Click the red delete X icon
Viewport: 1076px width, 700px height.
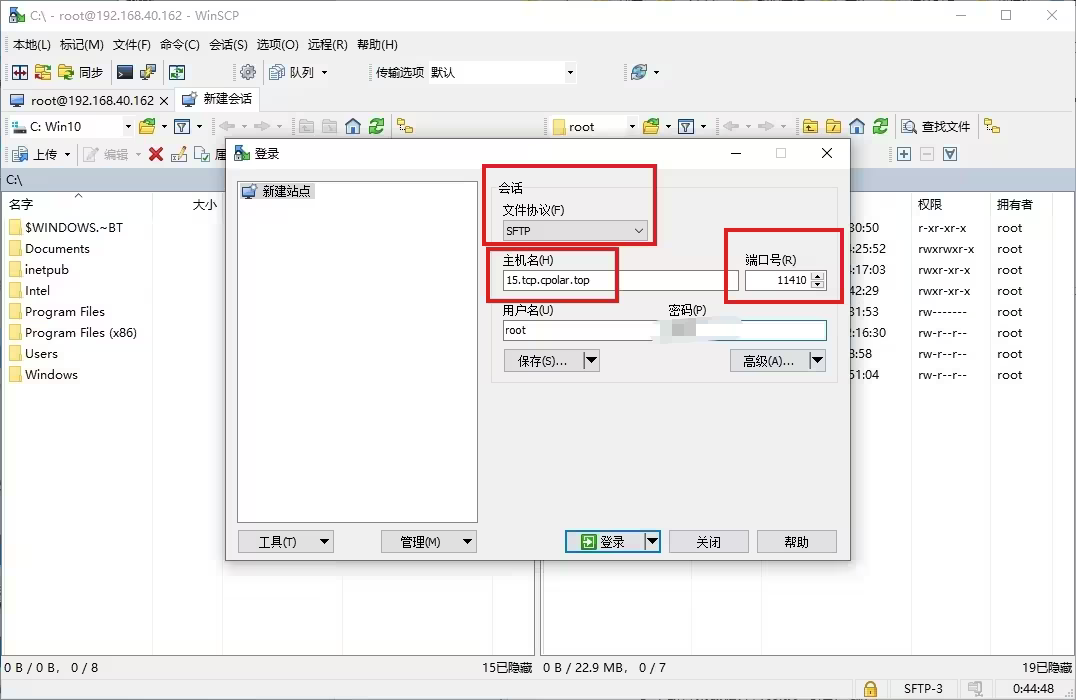[156, 154]
